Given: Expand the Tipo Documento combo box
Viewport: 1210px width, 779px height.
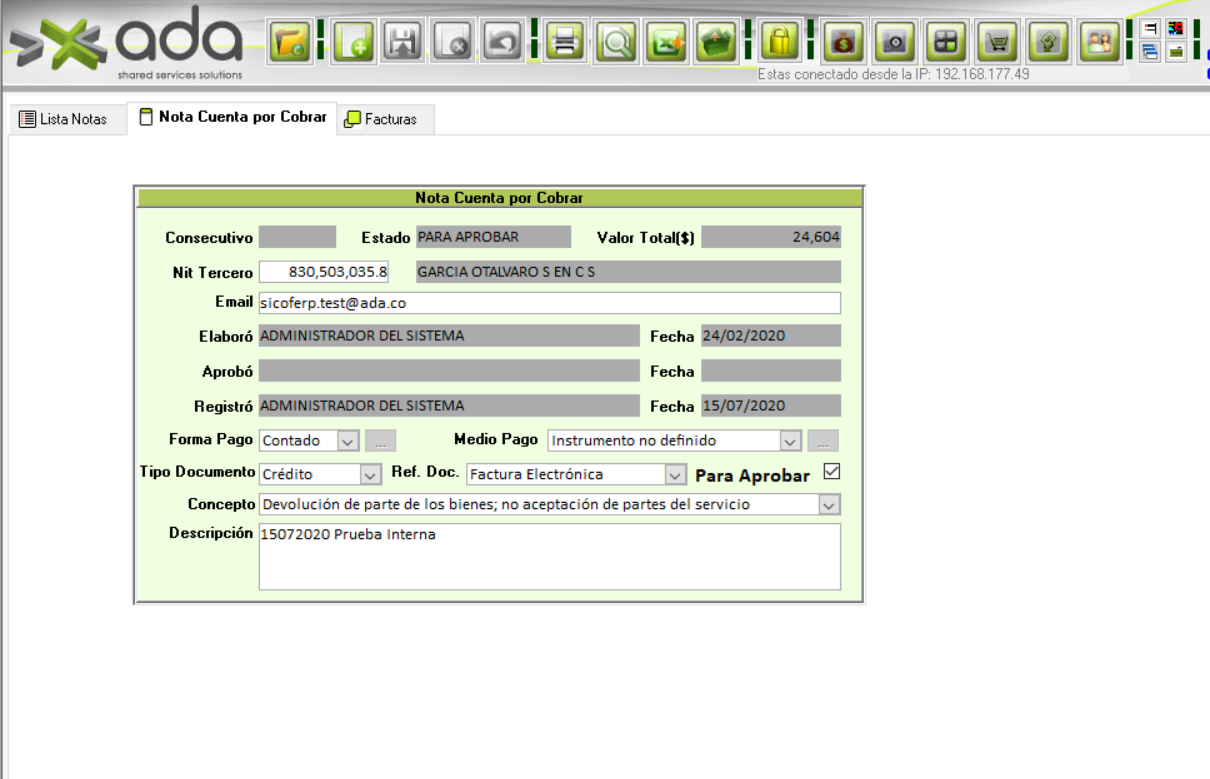Looking at the screenshot, I should [x=369, y=474].
